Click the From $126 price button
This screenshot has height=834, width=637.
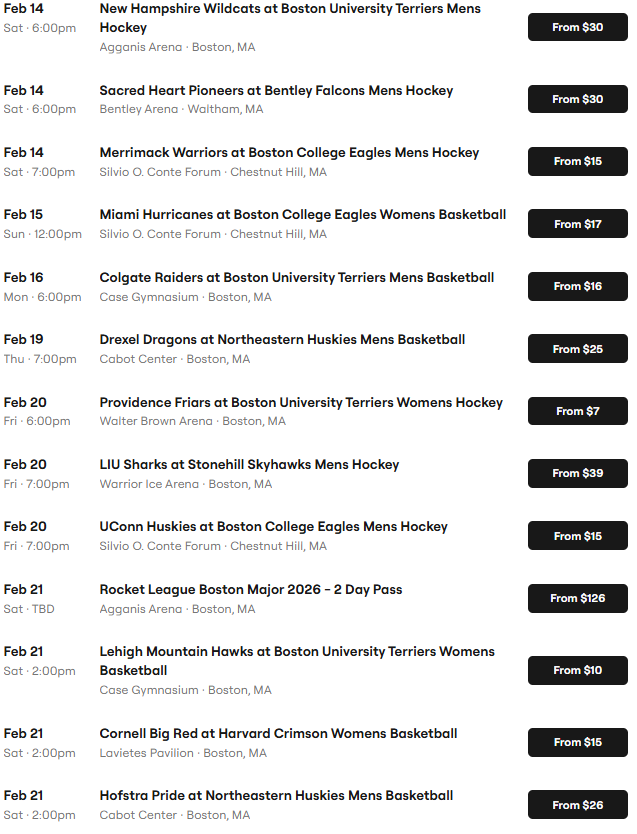click(x=577, y=598)
